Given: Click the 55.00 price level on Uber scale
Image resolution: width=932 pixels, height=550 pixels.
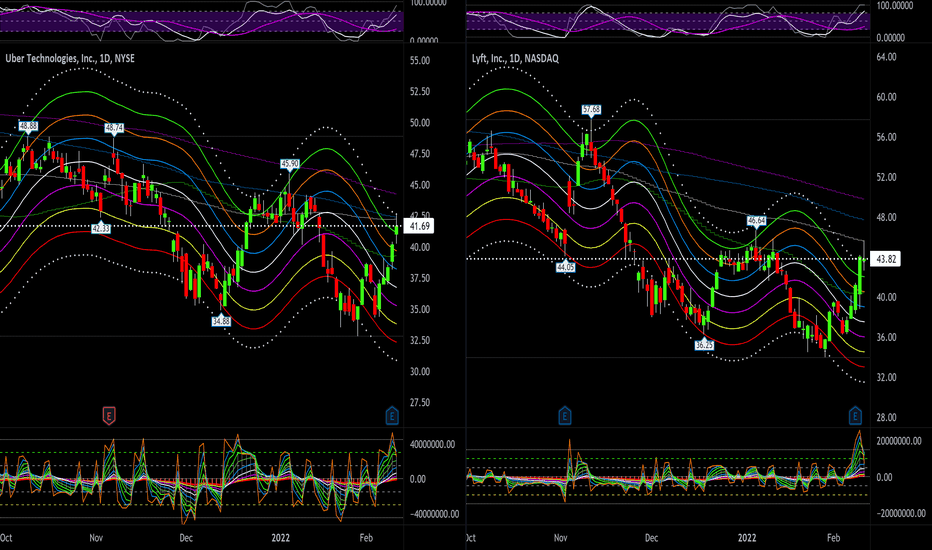Looking at the screenshot, I should tap(420, 61).
